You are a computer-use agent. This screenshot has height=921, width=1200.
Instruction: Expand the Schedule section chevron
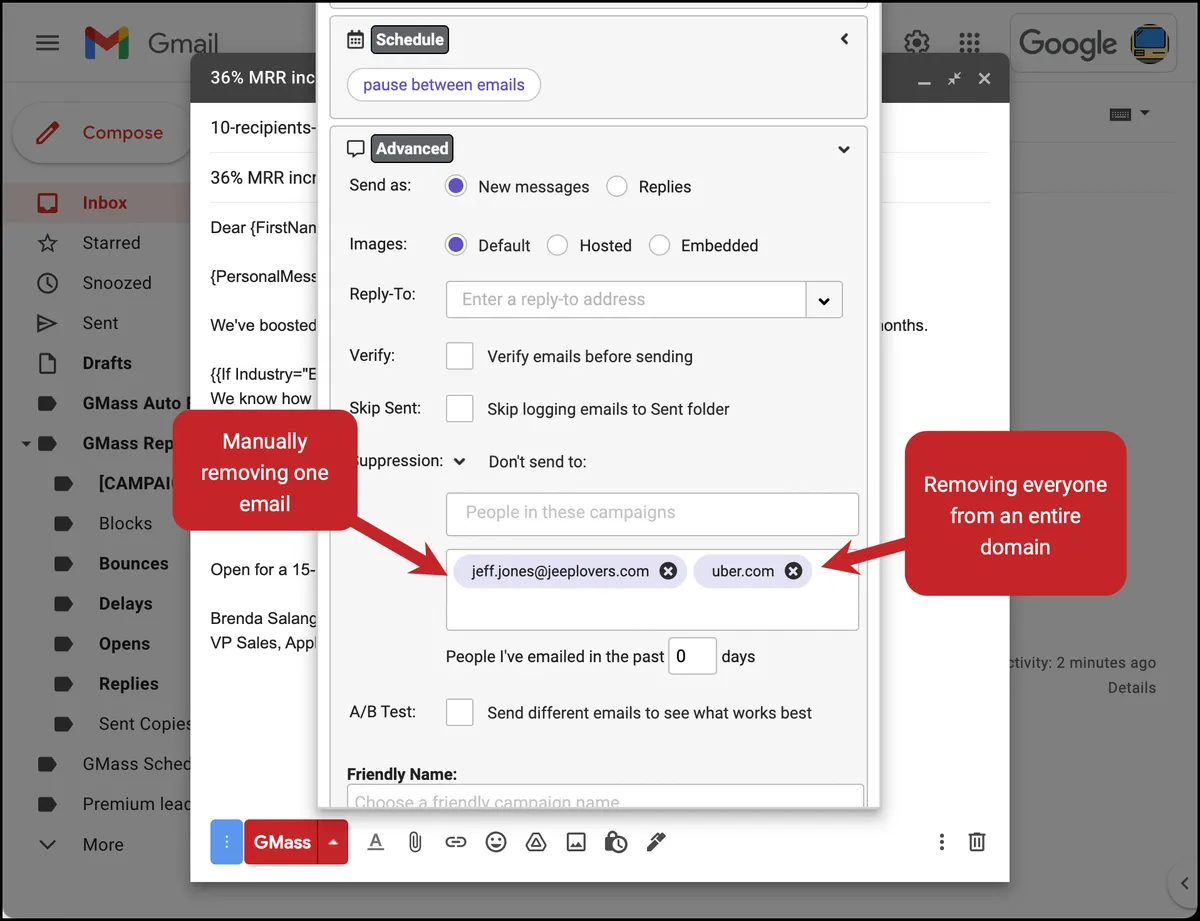pyautogui.click(x=844, y=39)
